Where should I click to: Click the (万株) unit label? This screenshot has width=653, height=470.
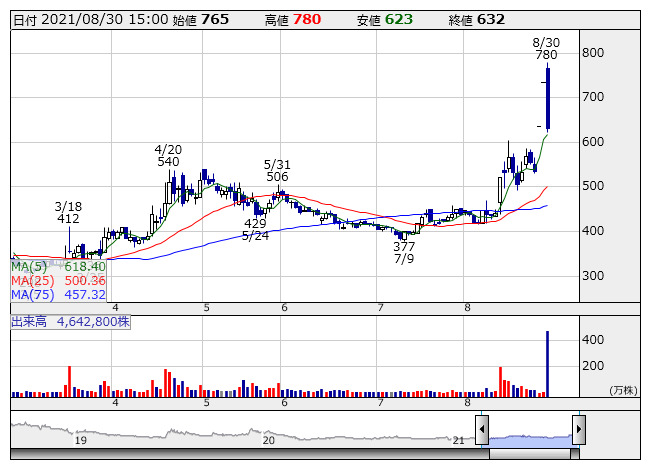[623, 390]
